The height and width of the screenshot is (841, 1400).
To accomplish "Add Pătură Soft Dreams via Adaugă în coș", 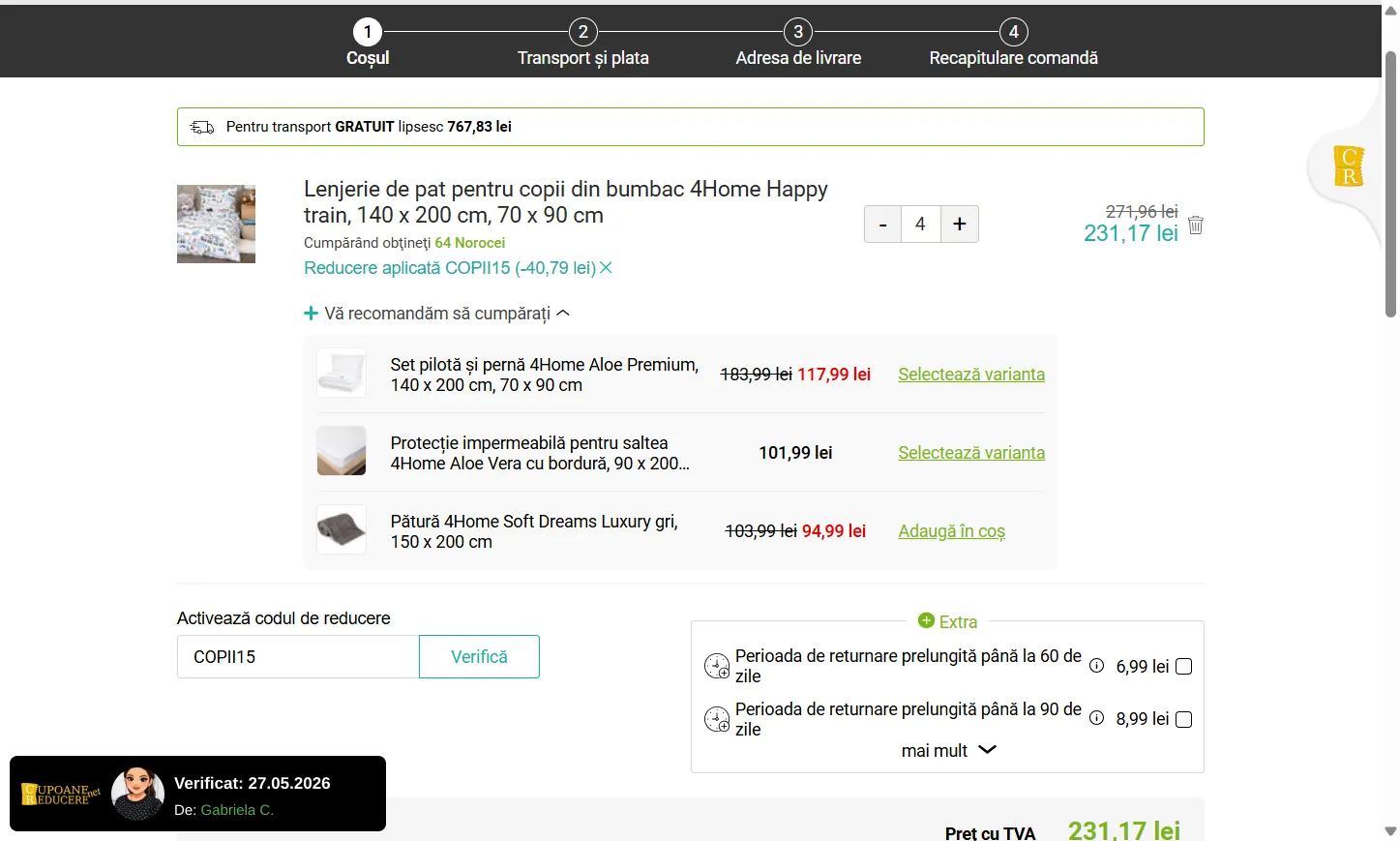I will point(952,531).
